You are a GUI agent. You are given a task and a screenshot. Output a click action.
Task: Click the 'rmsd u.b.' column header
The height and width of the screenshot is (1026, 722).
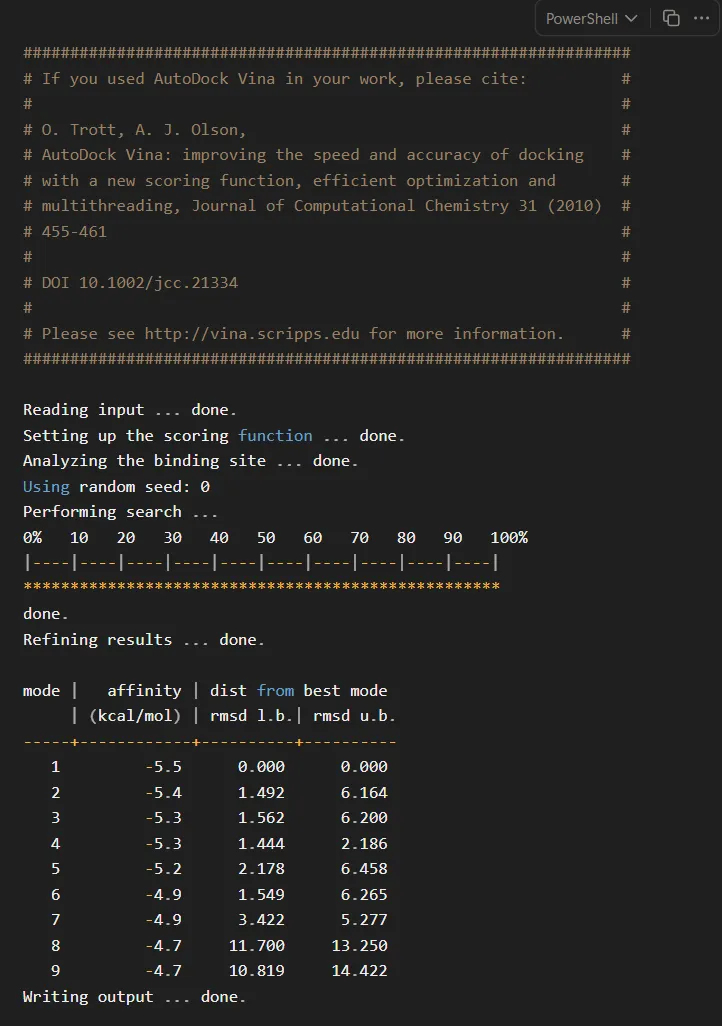pos(354,716)
